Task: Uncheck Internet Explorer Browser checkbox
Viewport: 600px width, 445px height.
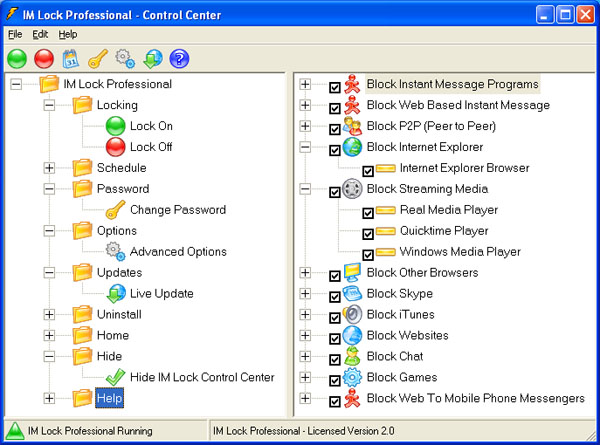Action: click(368, 171)
